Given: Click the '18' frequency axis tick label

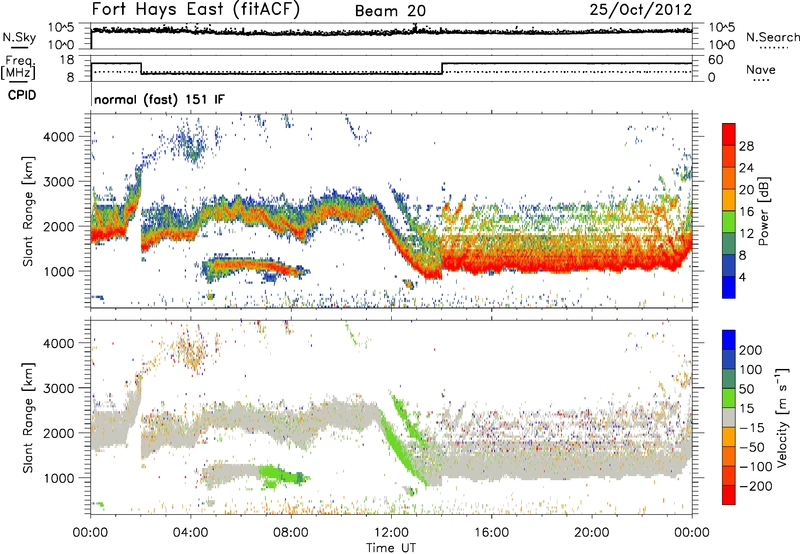Looking at the screenshot, I should pos(66,60).
